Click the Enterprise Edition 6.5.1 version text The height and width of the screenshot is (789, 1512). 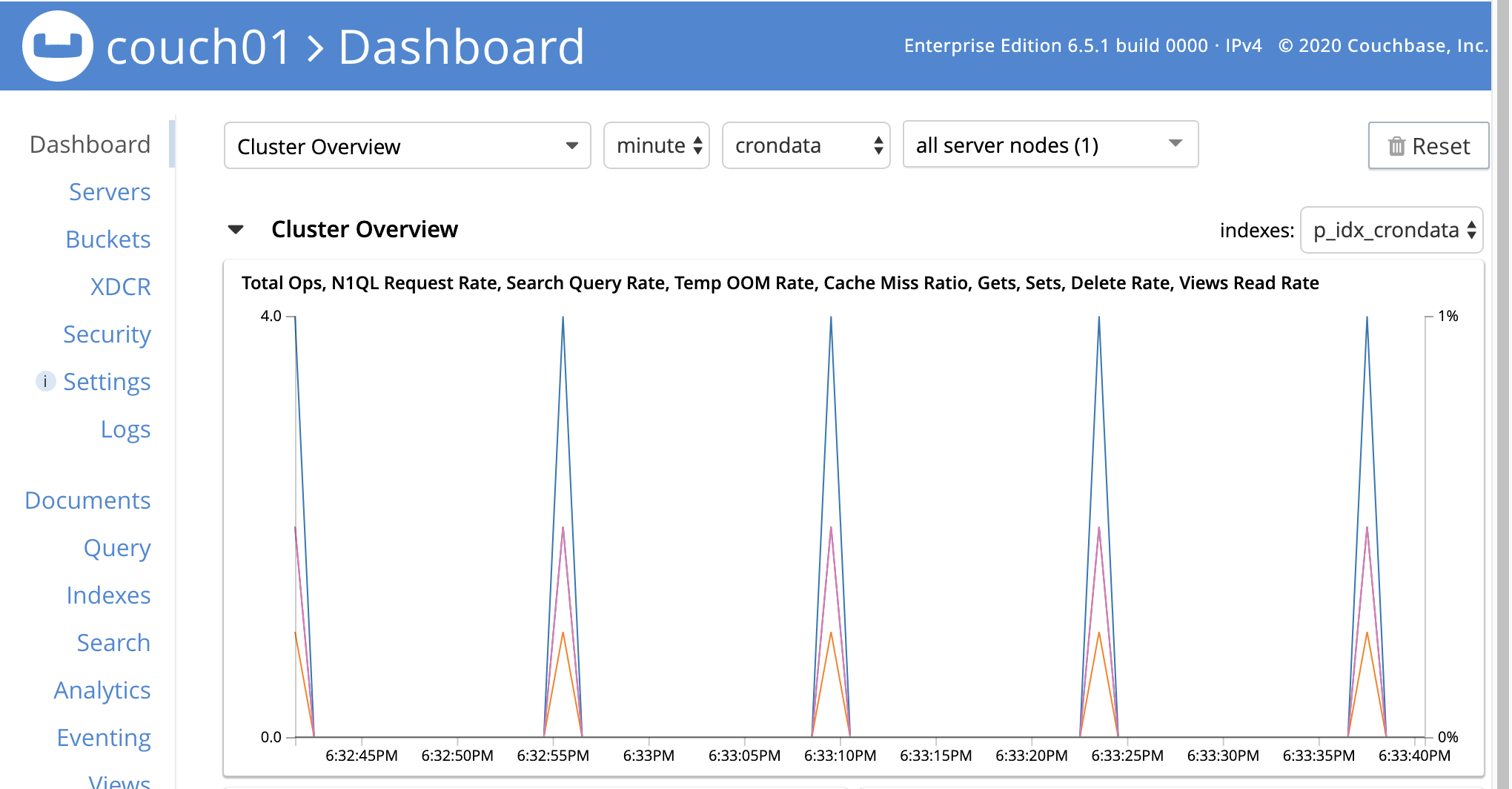1056,45
